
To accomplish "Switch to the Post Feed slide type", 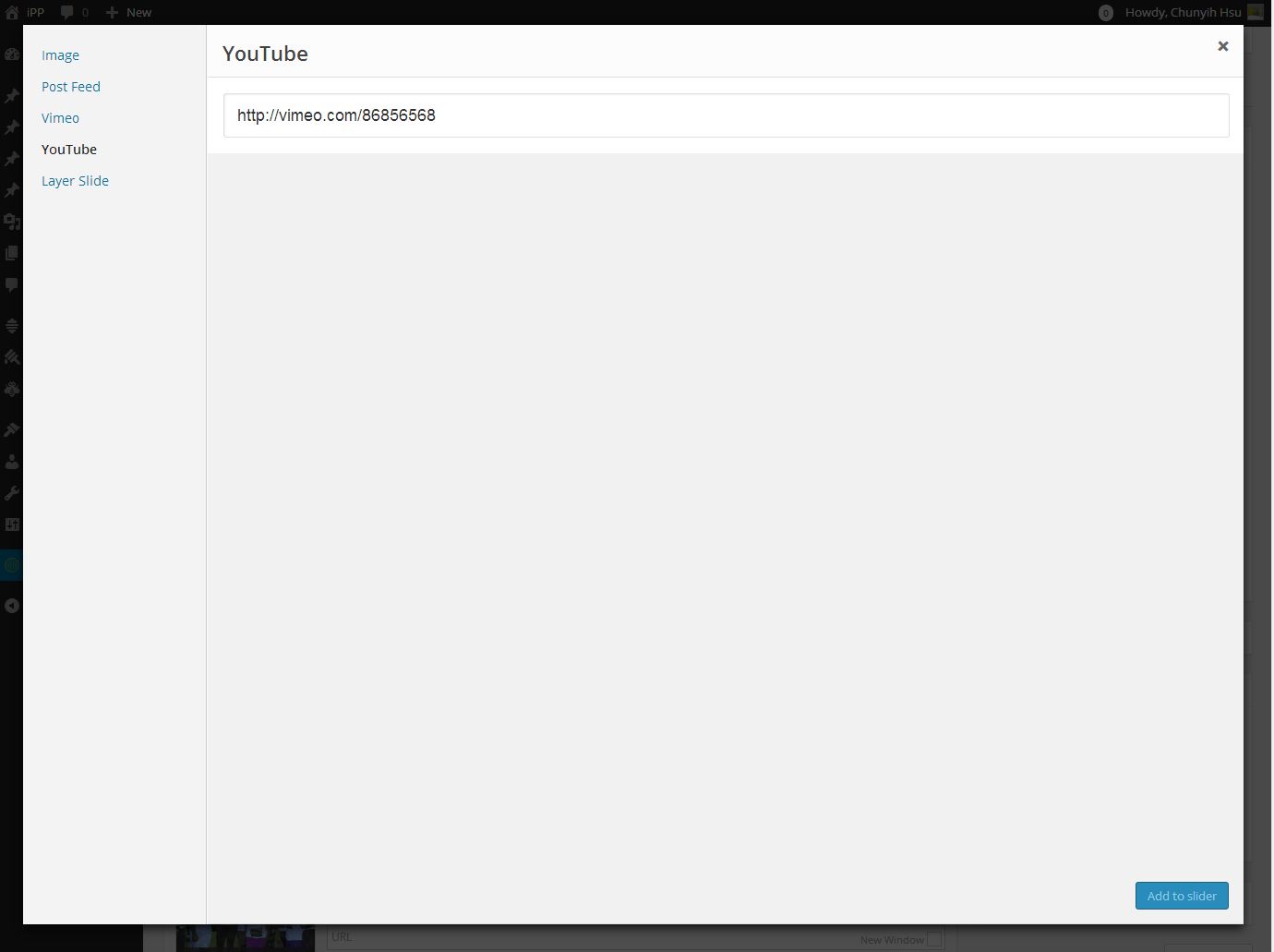I will pyautogui.click(x=71, y=87).
